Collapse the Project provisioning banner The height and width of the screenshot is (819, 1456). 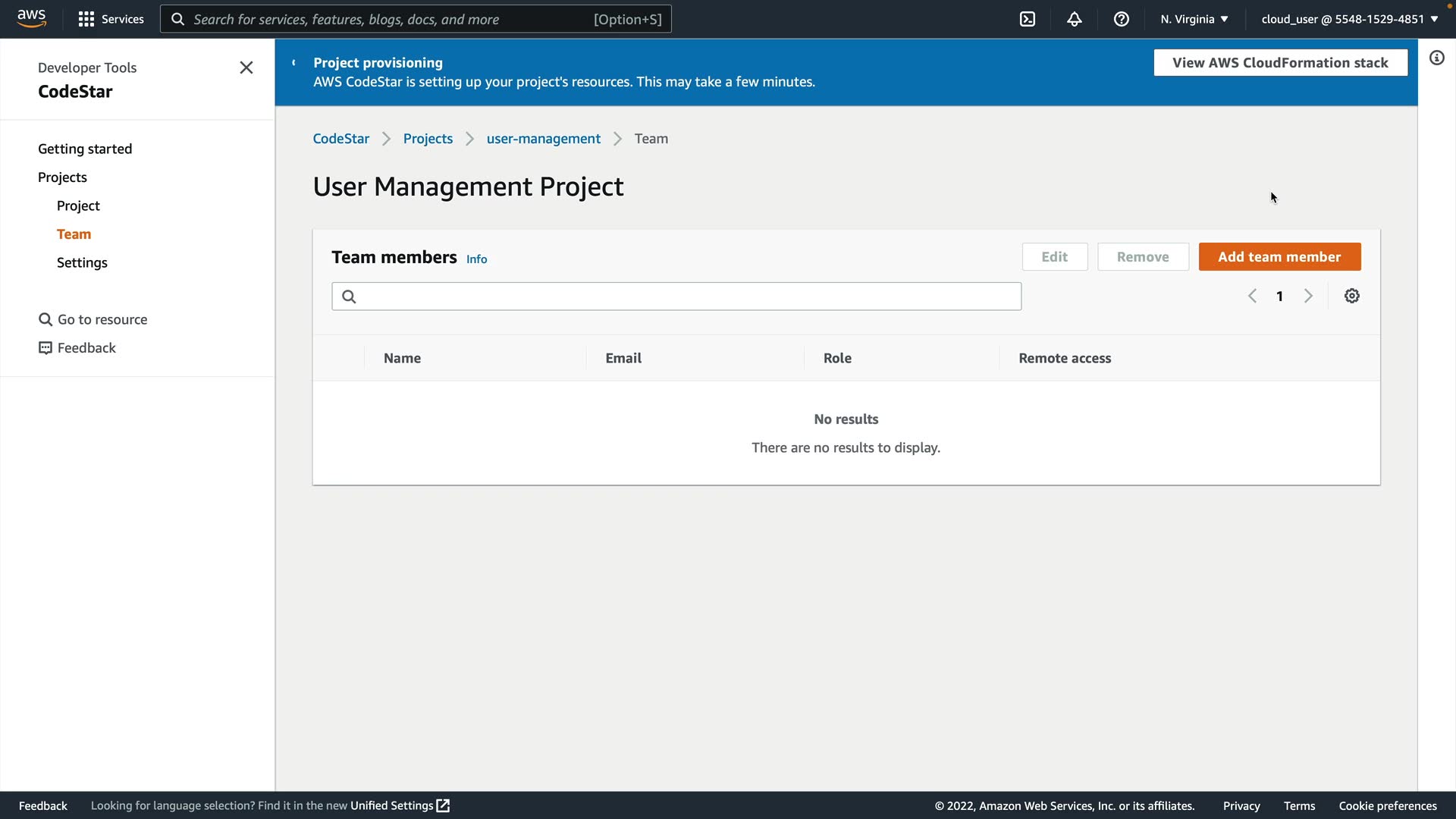click(293, 63)
